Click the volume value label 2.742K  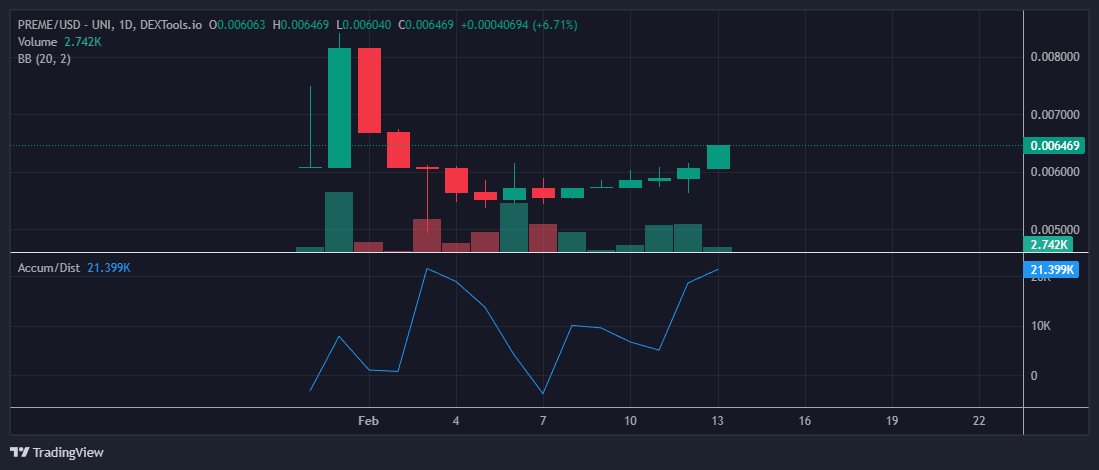pyautogui.click(x=1049, y=244)
